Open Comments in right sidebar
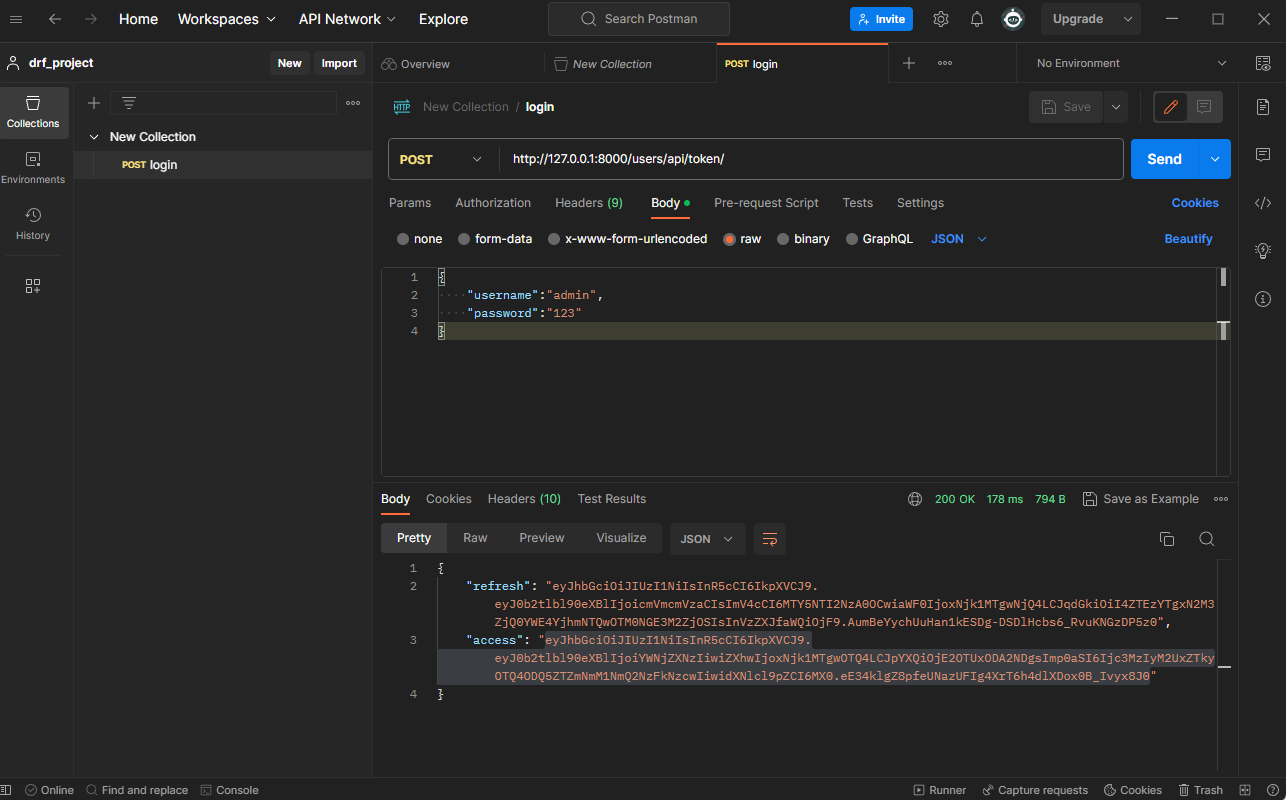The width and height of the screenshot is (1286, 800). [x=1263, y=155]
